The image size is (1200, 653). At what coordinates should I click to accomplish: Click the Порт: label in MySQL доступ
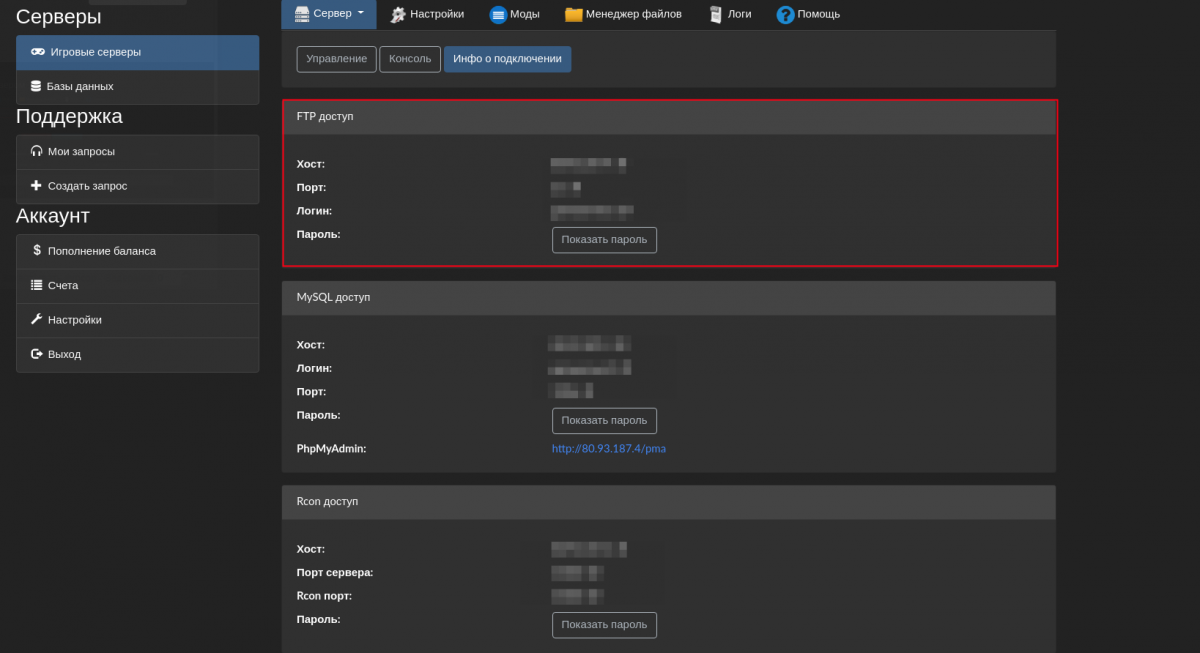pyautogui.click(x=312, y=392)
